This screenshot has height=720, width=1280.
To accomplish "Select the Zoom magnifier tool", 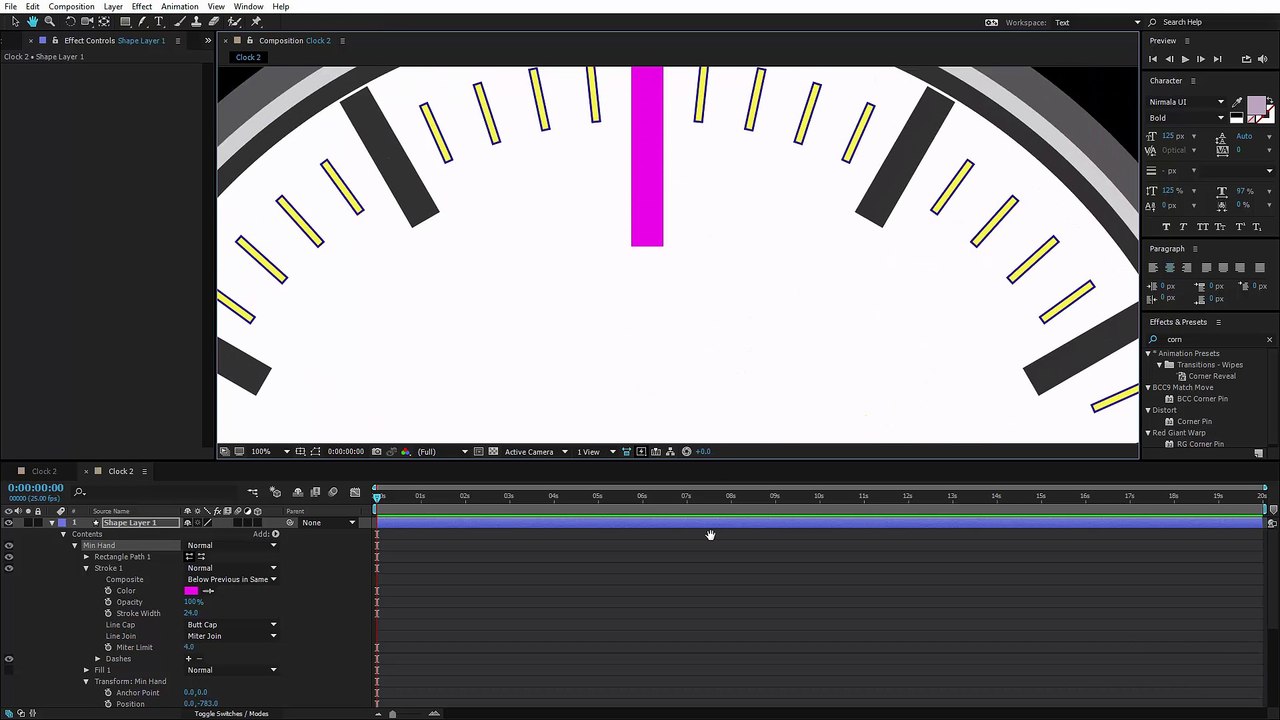I will [49, 21].
